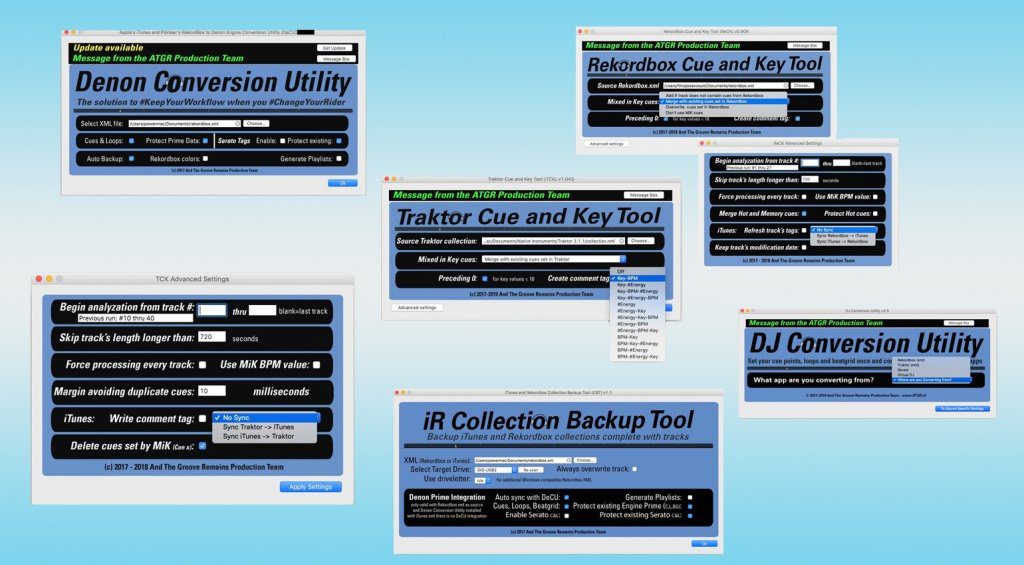Toggle Preceding 0 checkbox in Traktor tool
Image resolution: width=1024 pixels, height=565 pixels.
click(485, 278)
